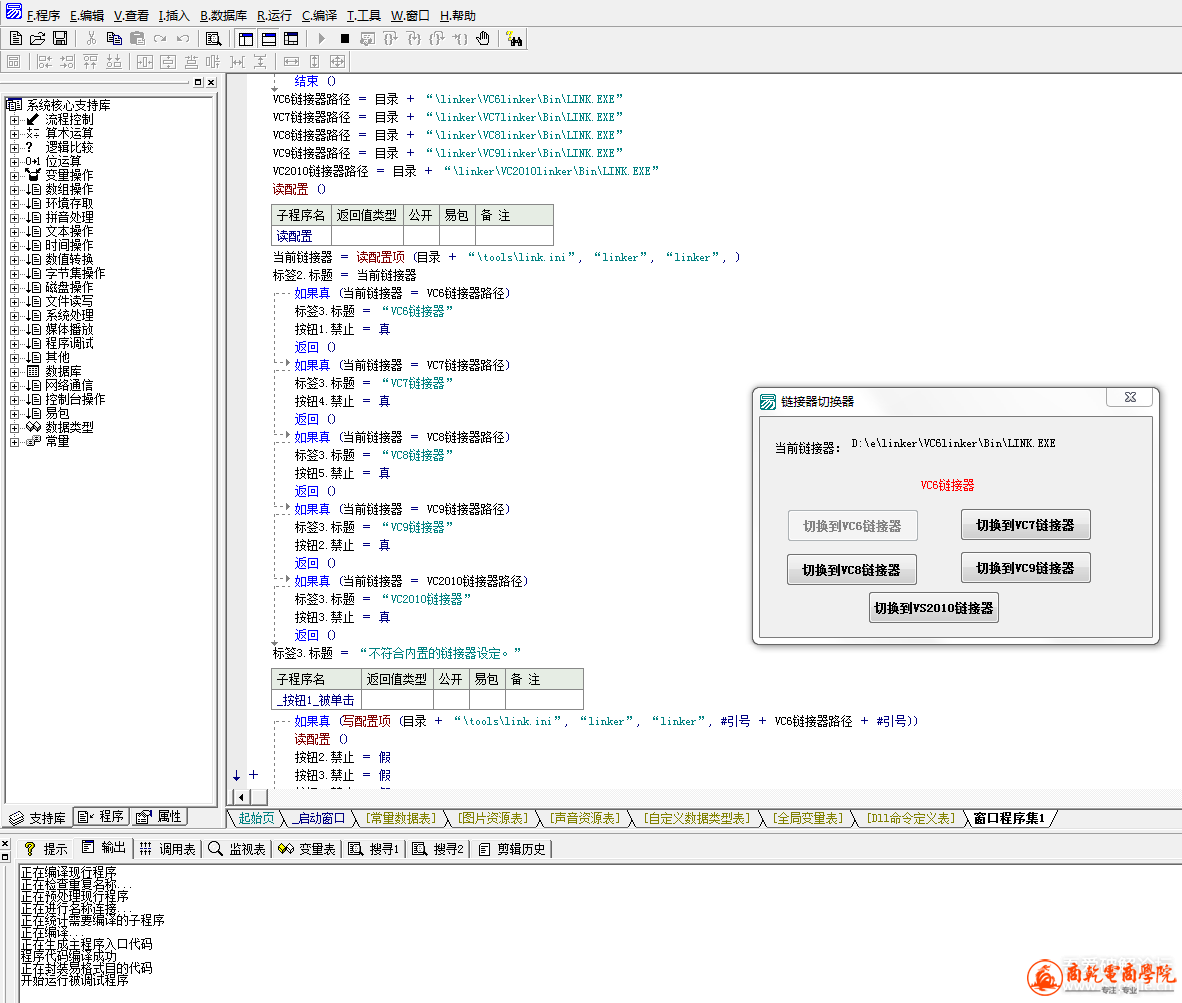Click the paste clipboard icon

pos(137,38)
